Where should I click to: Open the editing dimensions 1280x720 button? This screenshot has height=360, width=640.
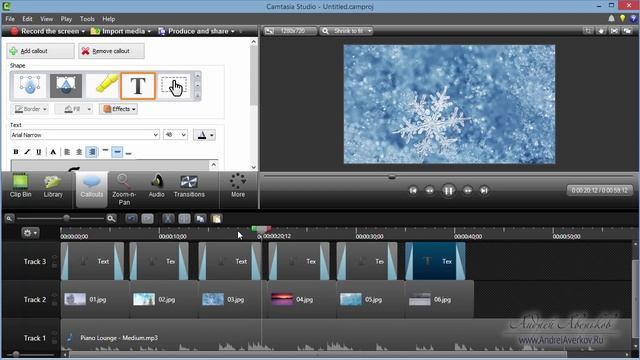290,31
